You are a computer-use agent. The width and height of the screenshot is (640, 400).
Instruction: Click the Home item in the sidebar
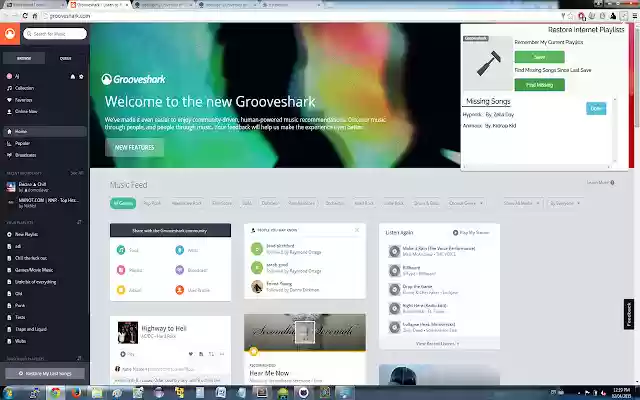[44, 131]
